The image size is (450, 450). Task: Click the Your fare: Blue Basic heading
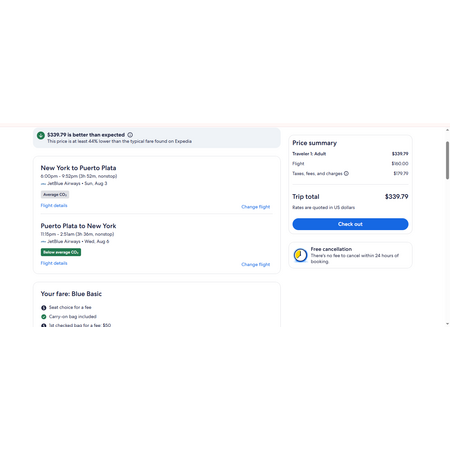[71, 294]
